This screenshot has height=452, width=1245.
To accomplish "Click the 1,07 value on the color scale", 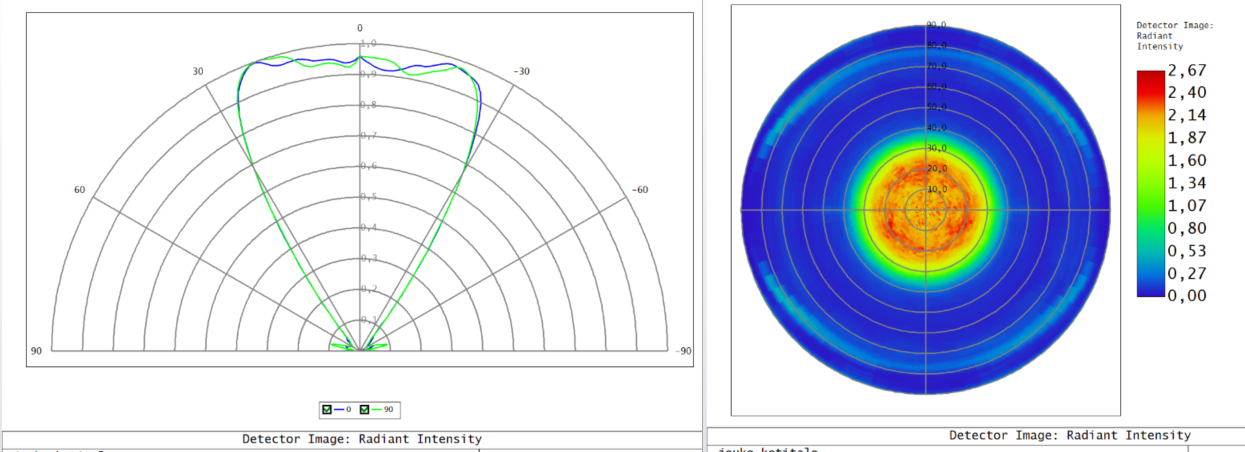I will [x=1185, y=205].
